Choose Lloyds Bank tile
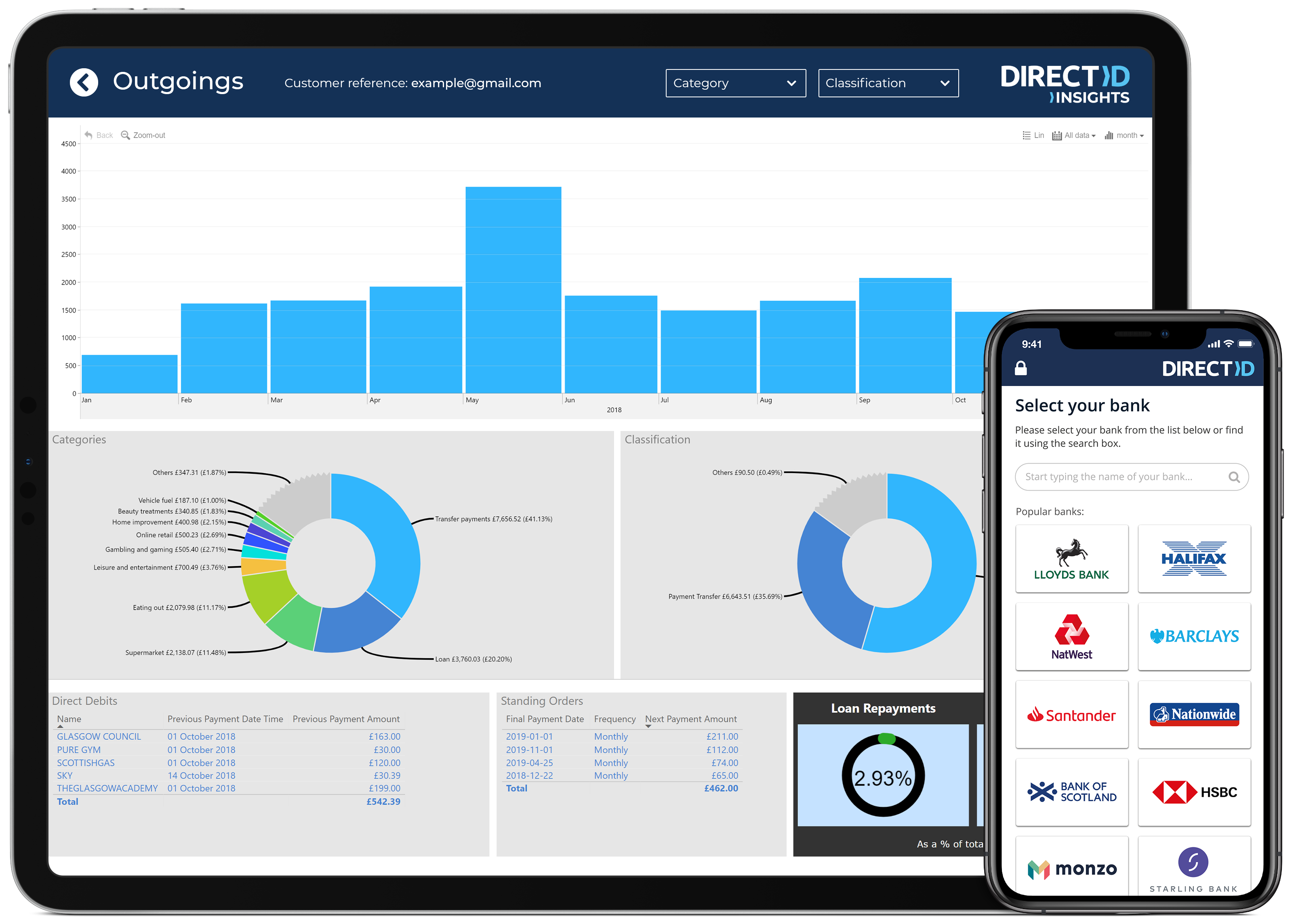 coord(1072,558)
